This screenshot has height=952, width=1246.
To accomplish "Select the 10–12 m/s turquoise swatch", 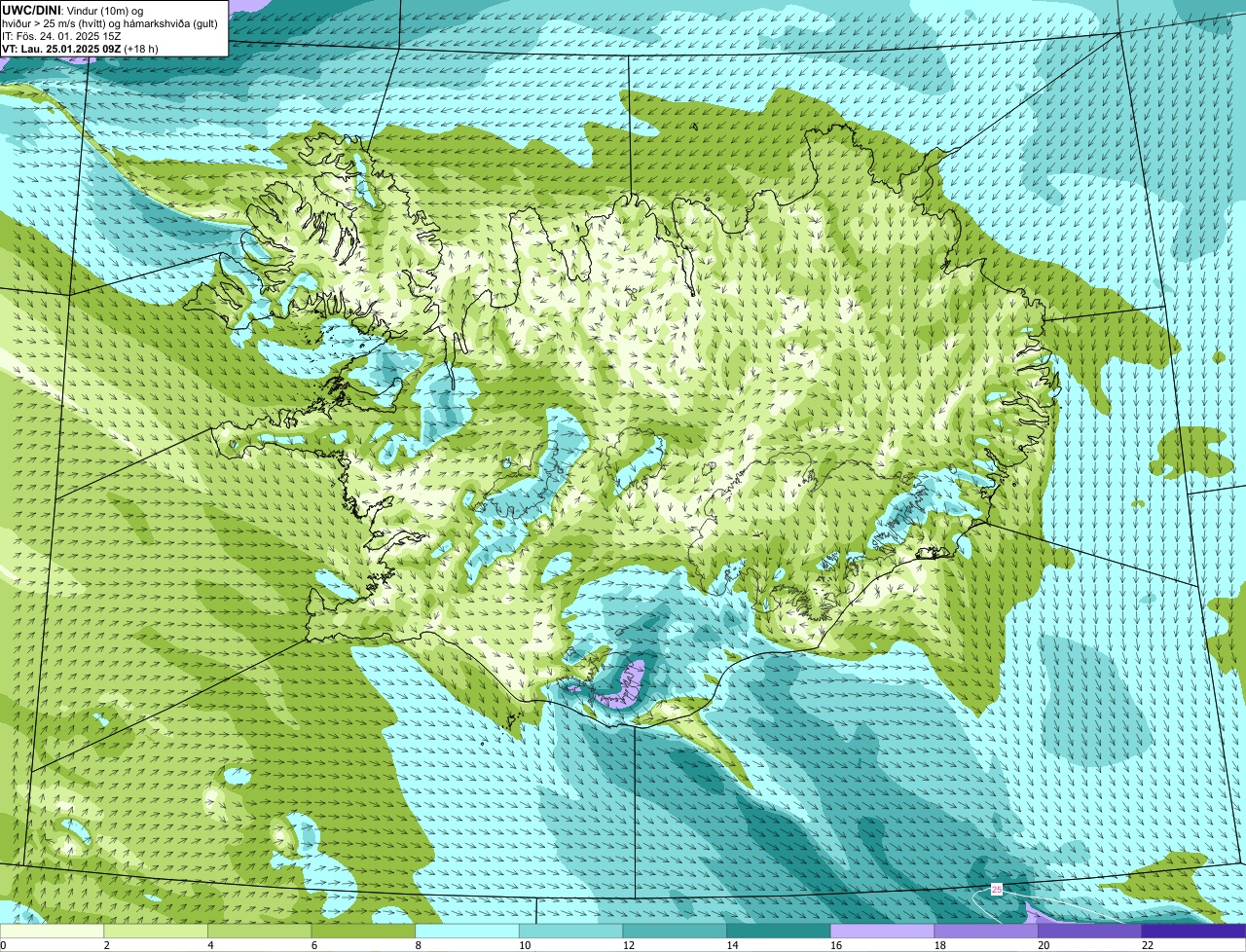I will click(x=571, y=931).
